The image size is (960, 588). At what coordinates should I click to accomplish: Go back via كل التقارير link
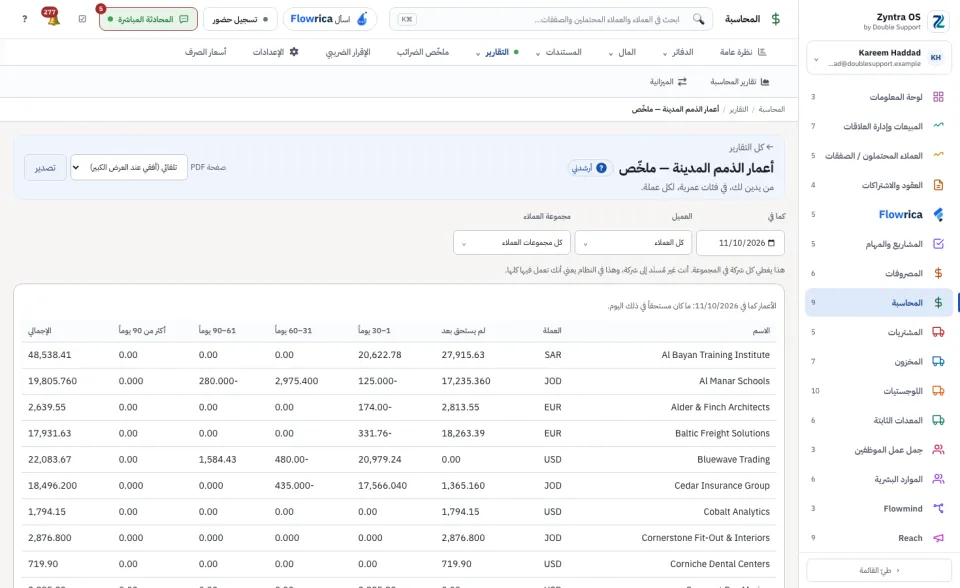coord(751,147)
